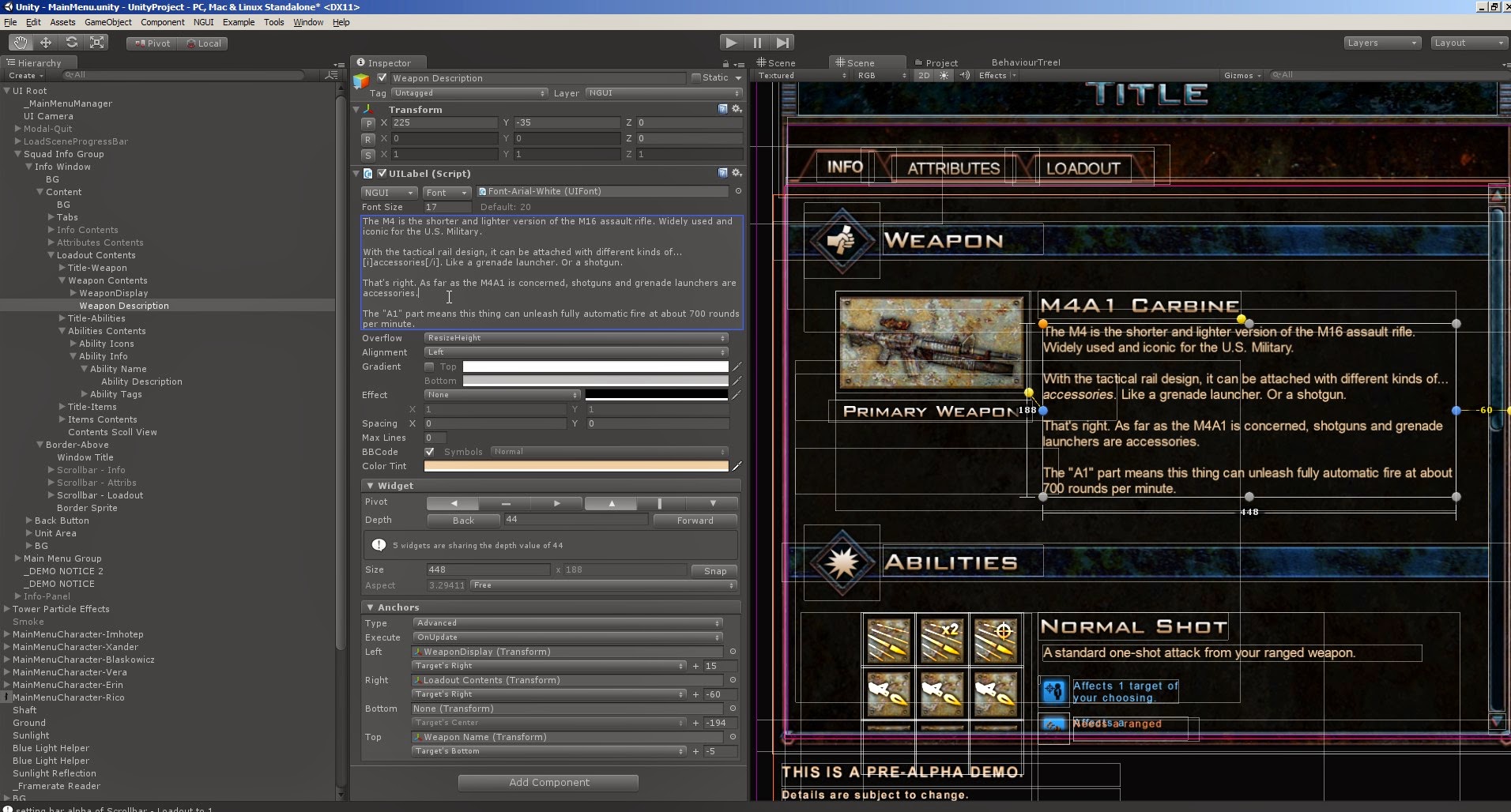Toggle scene lighting sun icon
The height and width of the screenshot is (812, 1511).
(944, 76)
